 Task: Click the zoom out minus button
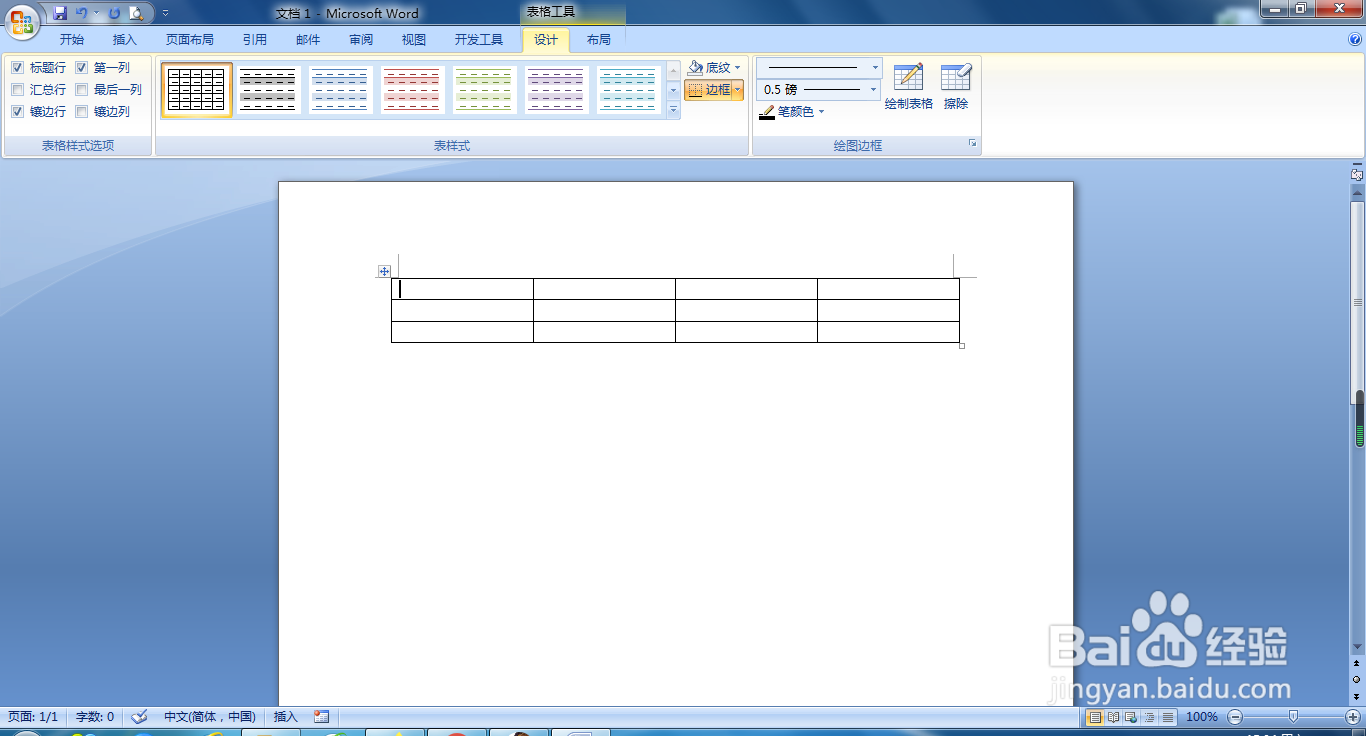(x=1235, y=717)
